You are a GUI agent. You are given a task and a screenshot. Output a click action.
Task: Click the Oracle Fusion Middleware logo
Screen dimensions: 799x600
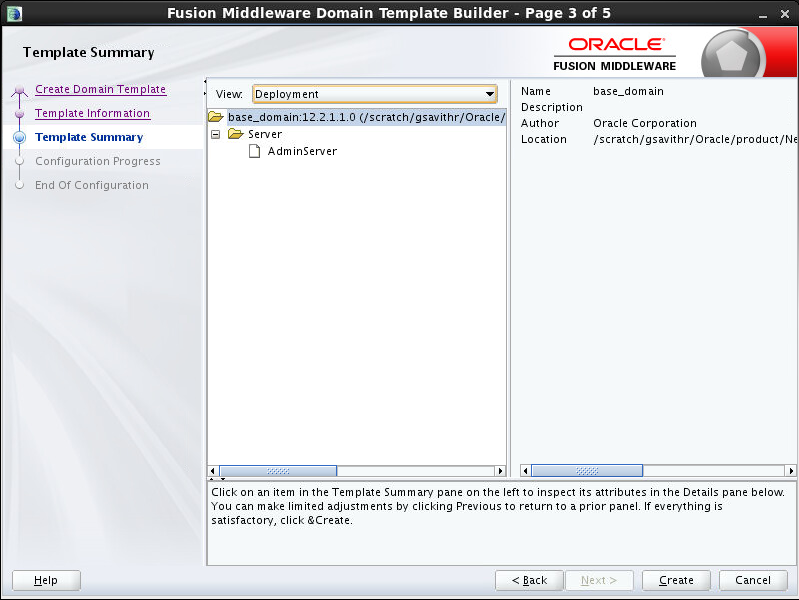point(615,54)
